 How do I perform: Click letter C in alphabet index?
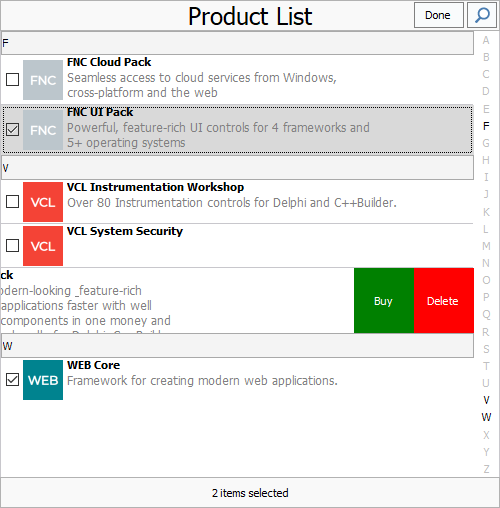pyautogui.click(x=486, y=74)
